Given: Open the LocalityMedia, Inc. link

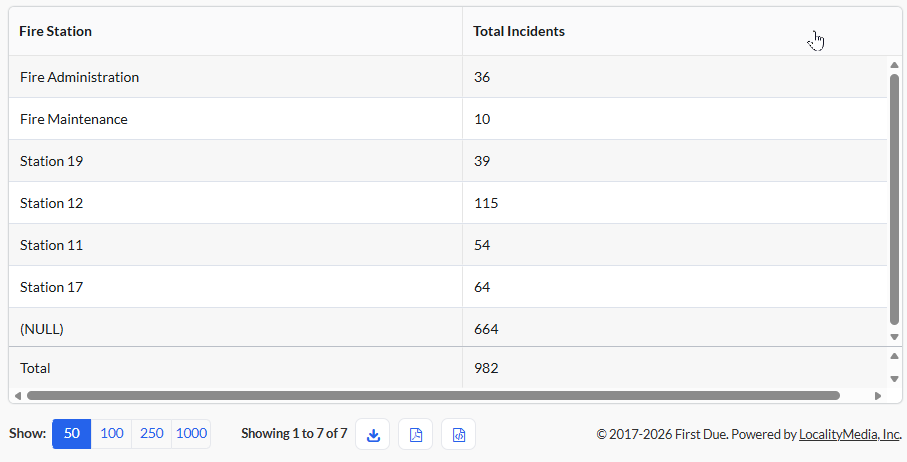Looking at the screenshot, I should 850,434.
